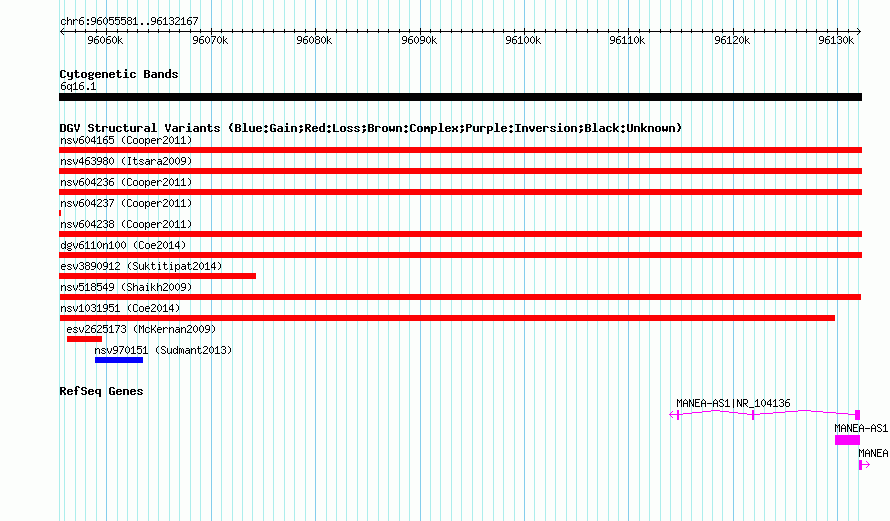Click nsv970151 (Sudmant2013) variant label
Screen dimensions: 890x521
163,350
